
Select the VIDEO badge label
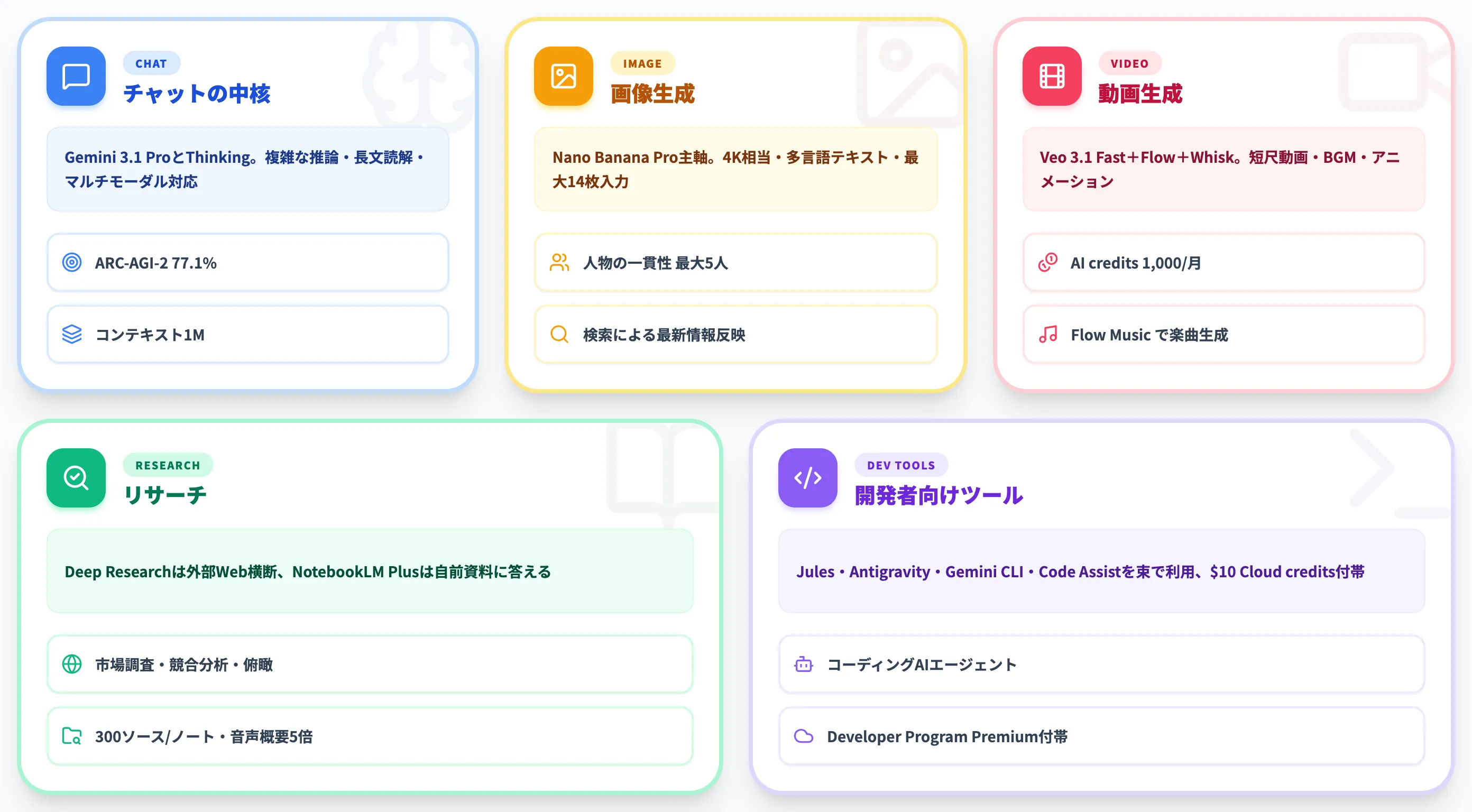click(1130, 63)
